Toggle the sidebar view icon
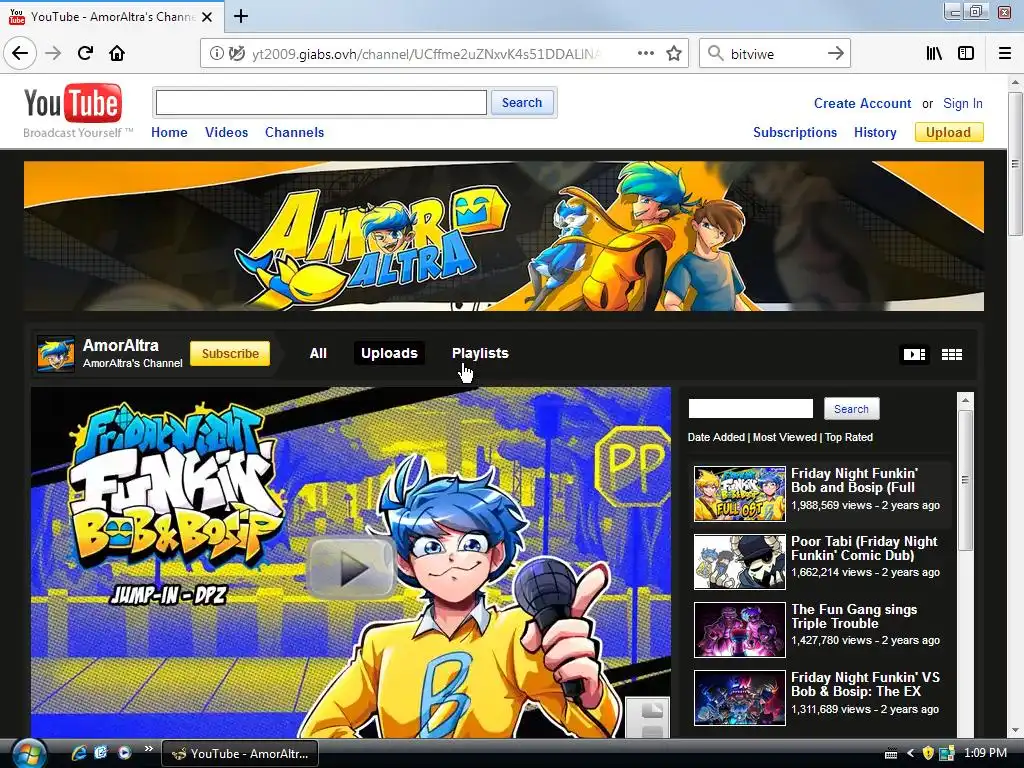This screenshot has width=1024, height=768. pos(966,53)
